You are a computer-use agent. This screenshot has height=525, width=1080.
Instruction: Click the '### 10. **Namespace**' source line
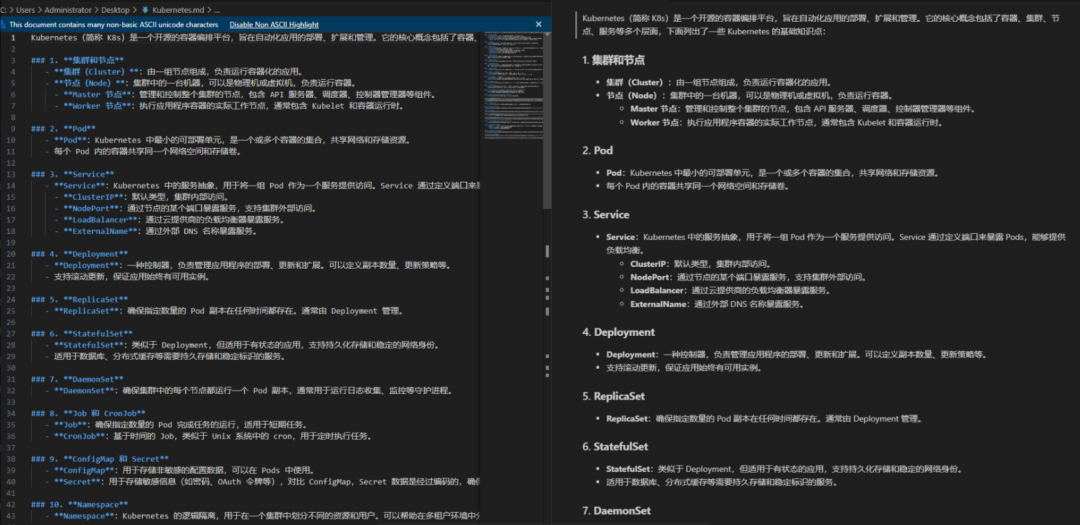[x=79, y=504]
